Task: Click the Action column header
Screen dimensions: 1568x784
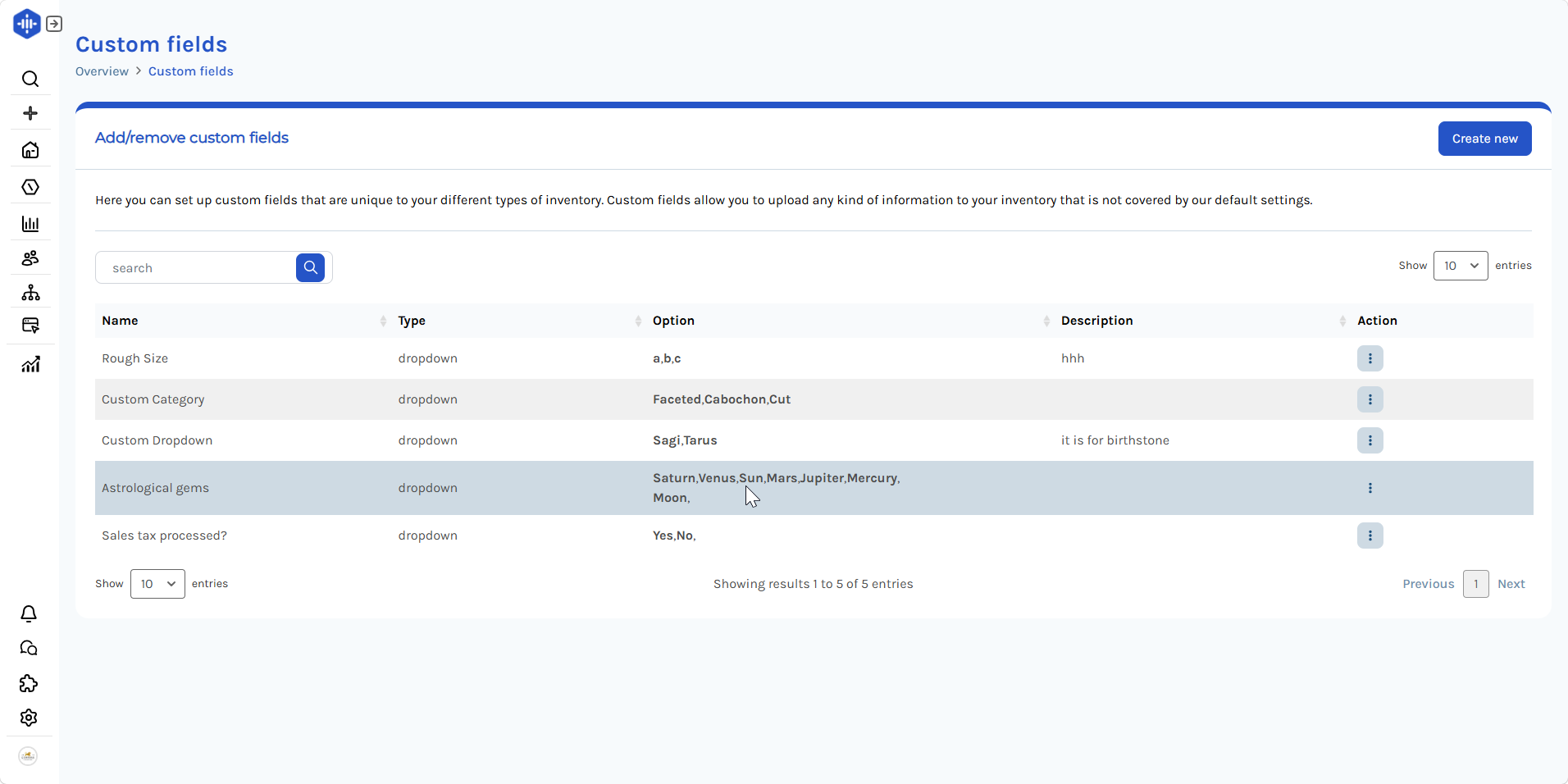Action: [1377, 321]
